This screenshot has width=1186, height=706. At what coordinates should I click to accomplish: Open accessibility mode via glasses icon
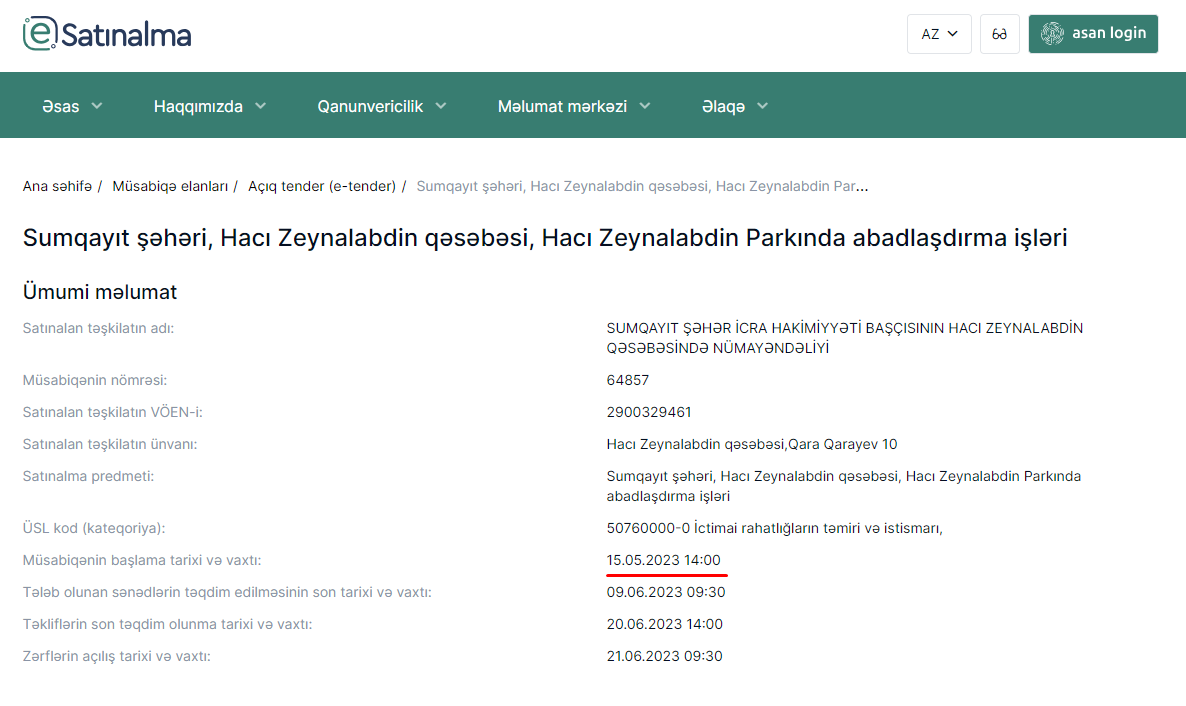[x=1000, y=34]
